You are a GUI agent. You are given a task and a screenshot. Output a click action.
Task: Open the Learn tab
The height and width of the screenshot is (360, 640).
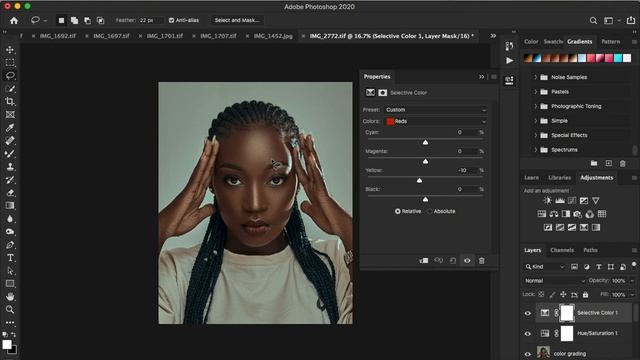[x=531, y=178]
